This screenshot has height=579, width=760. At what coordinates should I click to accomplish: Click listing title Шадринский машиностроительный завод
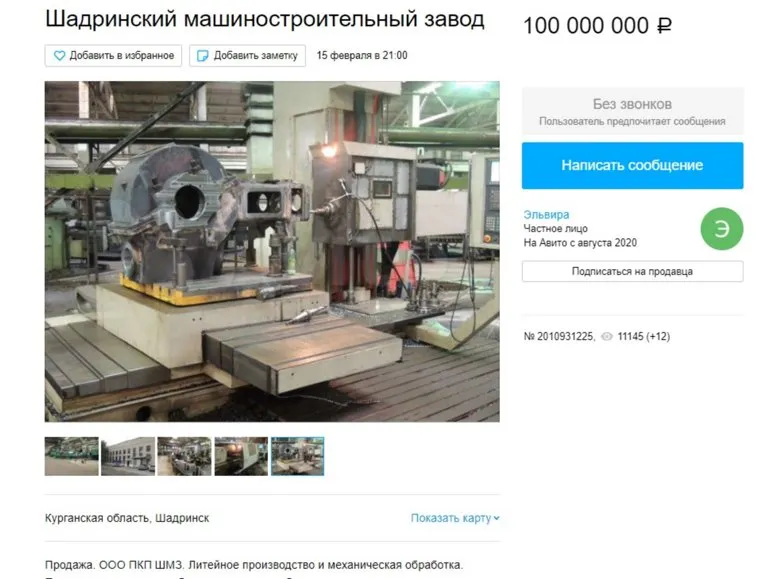tap(265, 19)
